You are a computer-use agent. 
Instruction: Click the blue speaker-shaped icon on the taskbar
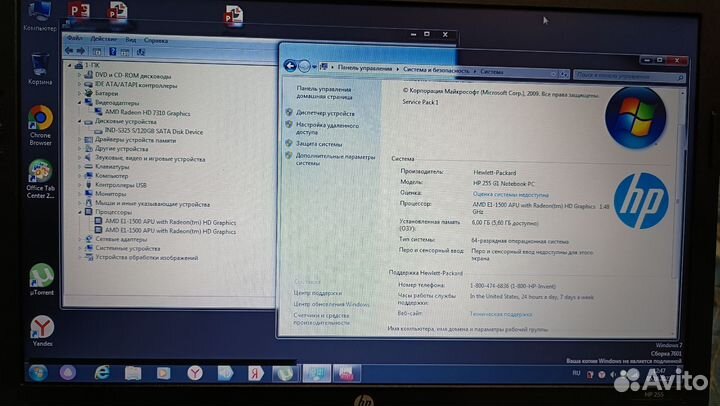pos(225,373)
